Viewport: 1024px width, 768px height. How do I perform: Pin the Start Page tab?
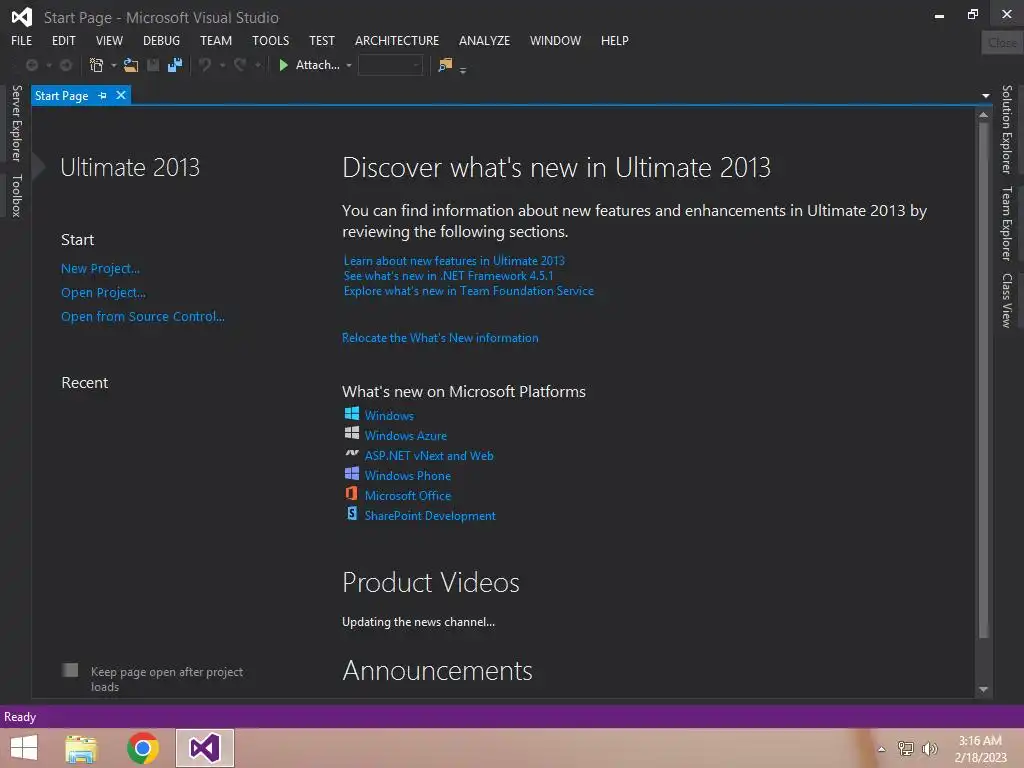coord(102,96)
